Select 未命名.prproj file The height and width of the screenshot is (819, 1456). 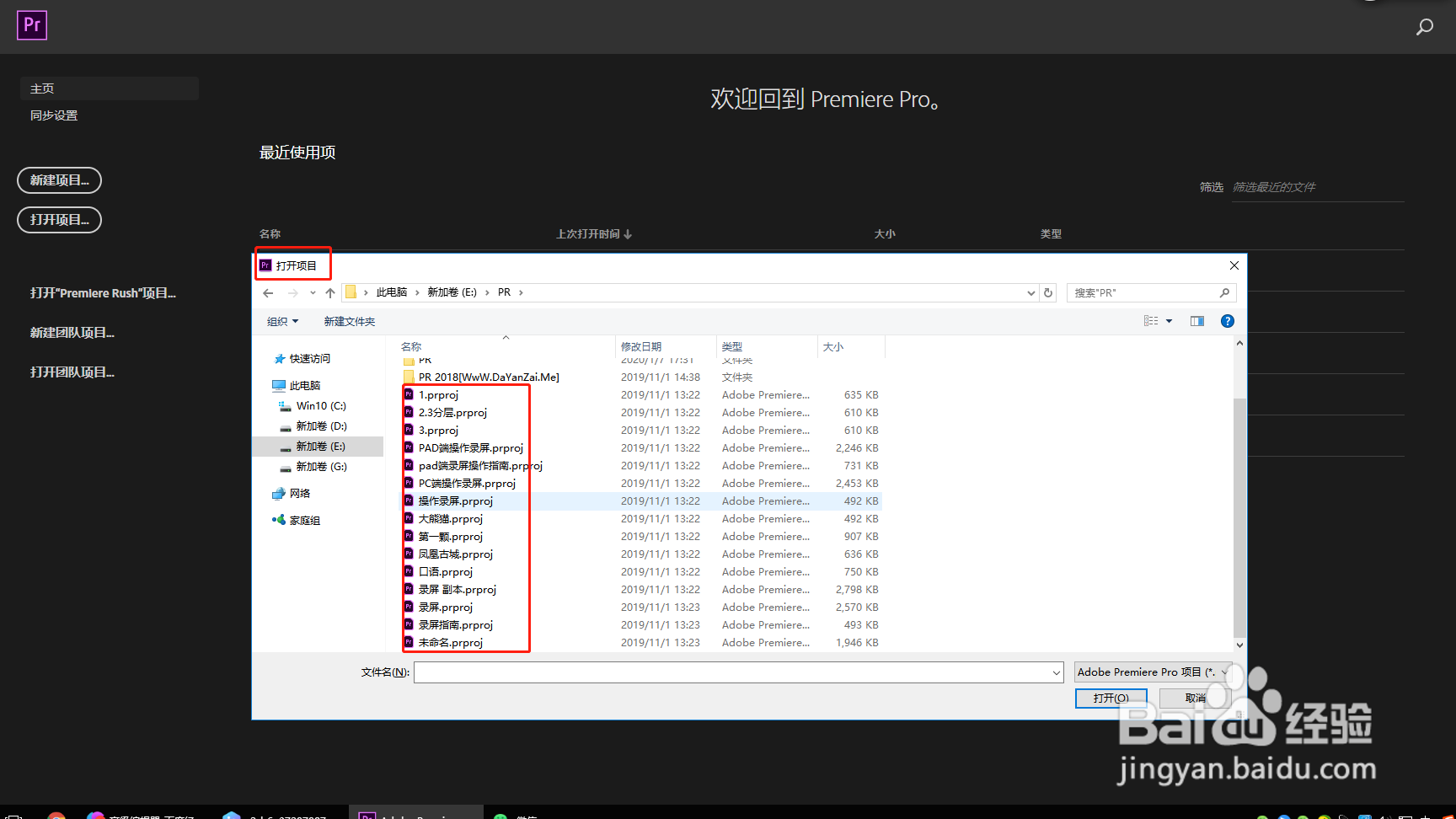pos(451,643)
